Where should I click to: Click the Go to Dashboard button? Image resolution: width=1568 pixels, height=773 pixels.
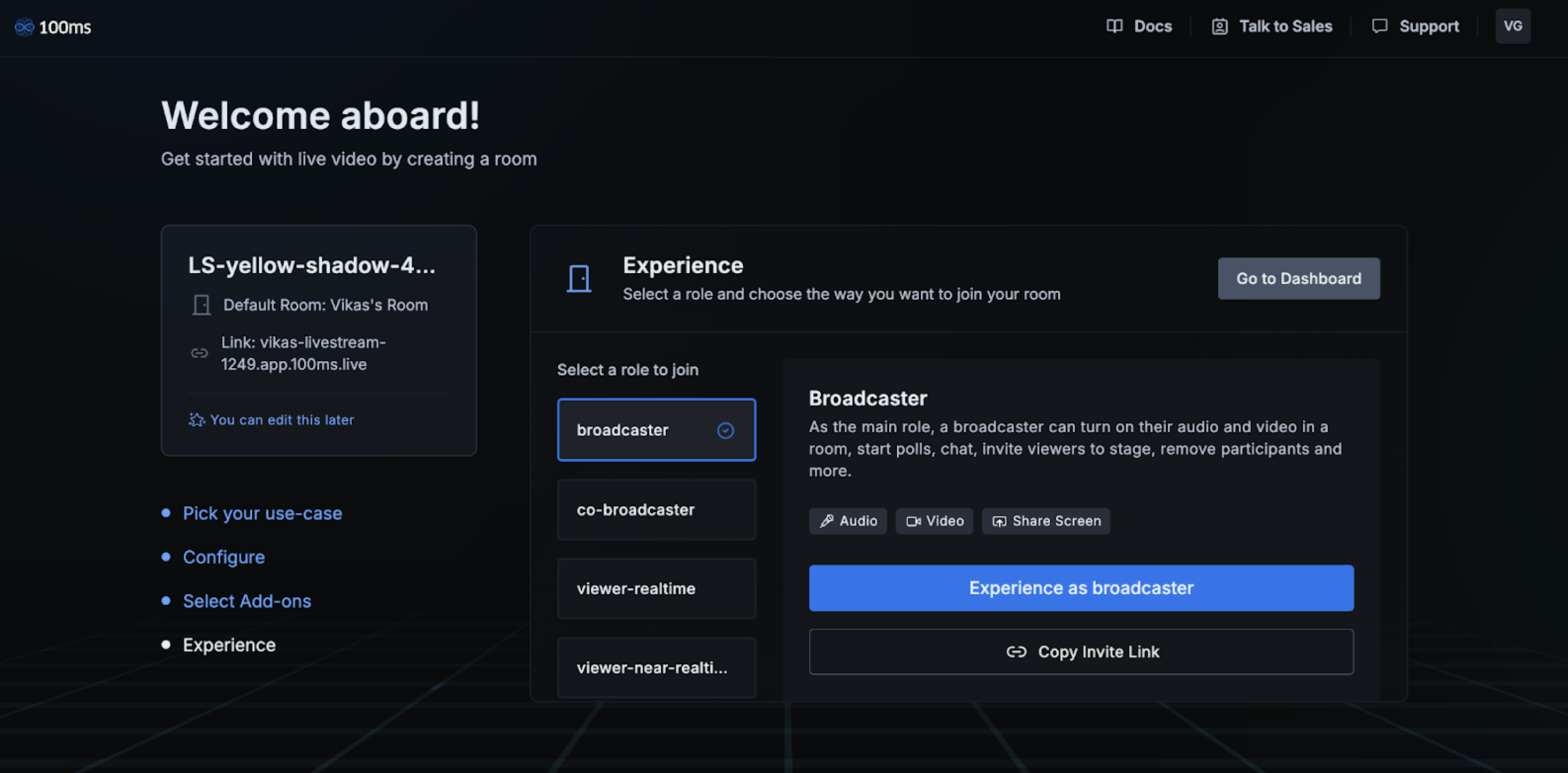coord(1299,279)
